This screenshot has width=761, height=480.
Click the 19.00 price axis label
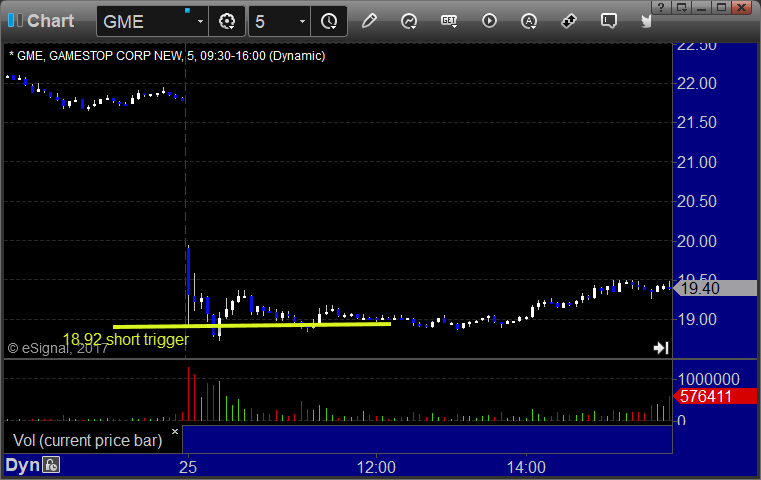(696, 319)
